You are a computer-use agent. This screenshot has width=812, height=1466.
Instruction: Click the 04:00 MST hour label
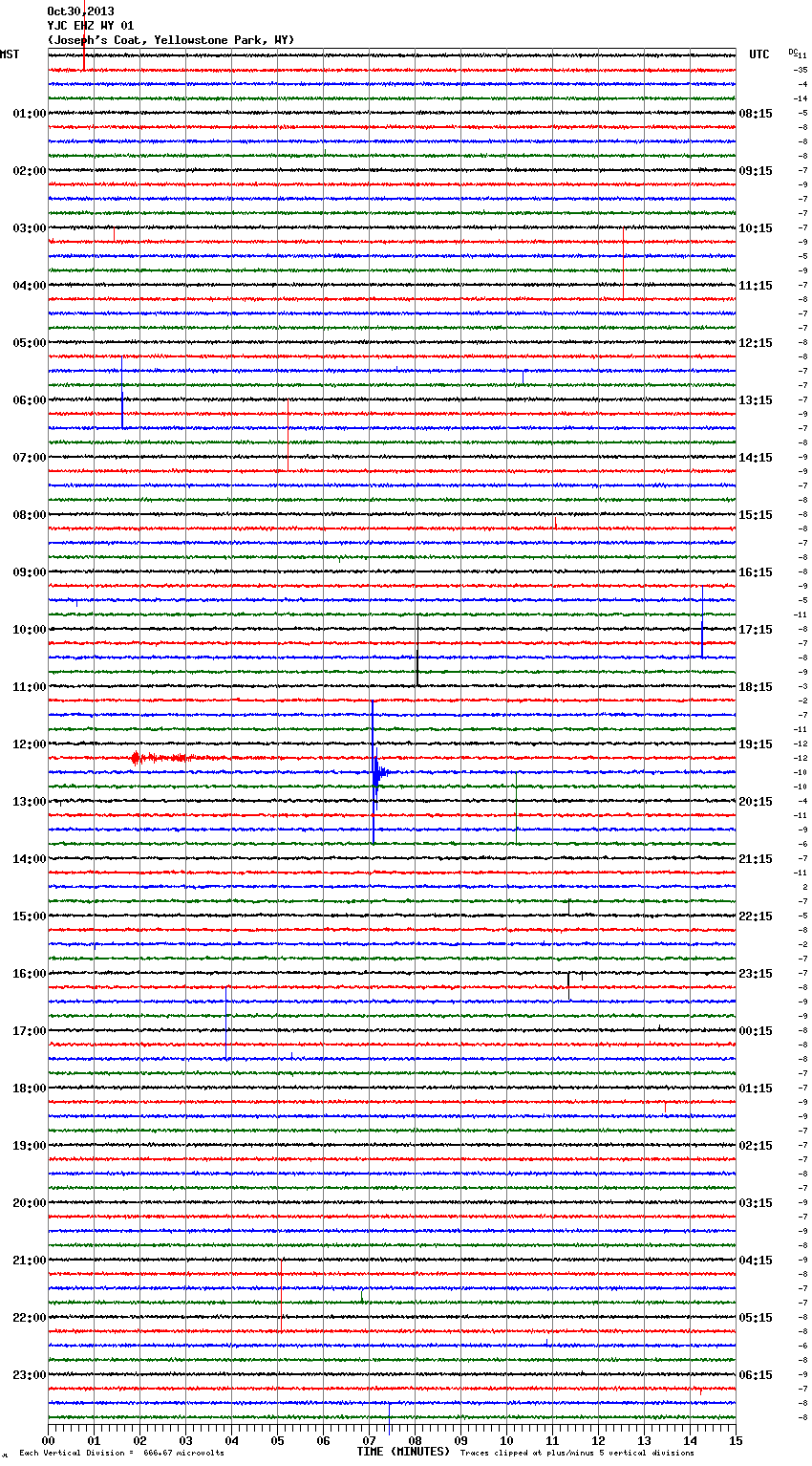[x=30, y=286]
